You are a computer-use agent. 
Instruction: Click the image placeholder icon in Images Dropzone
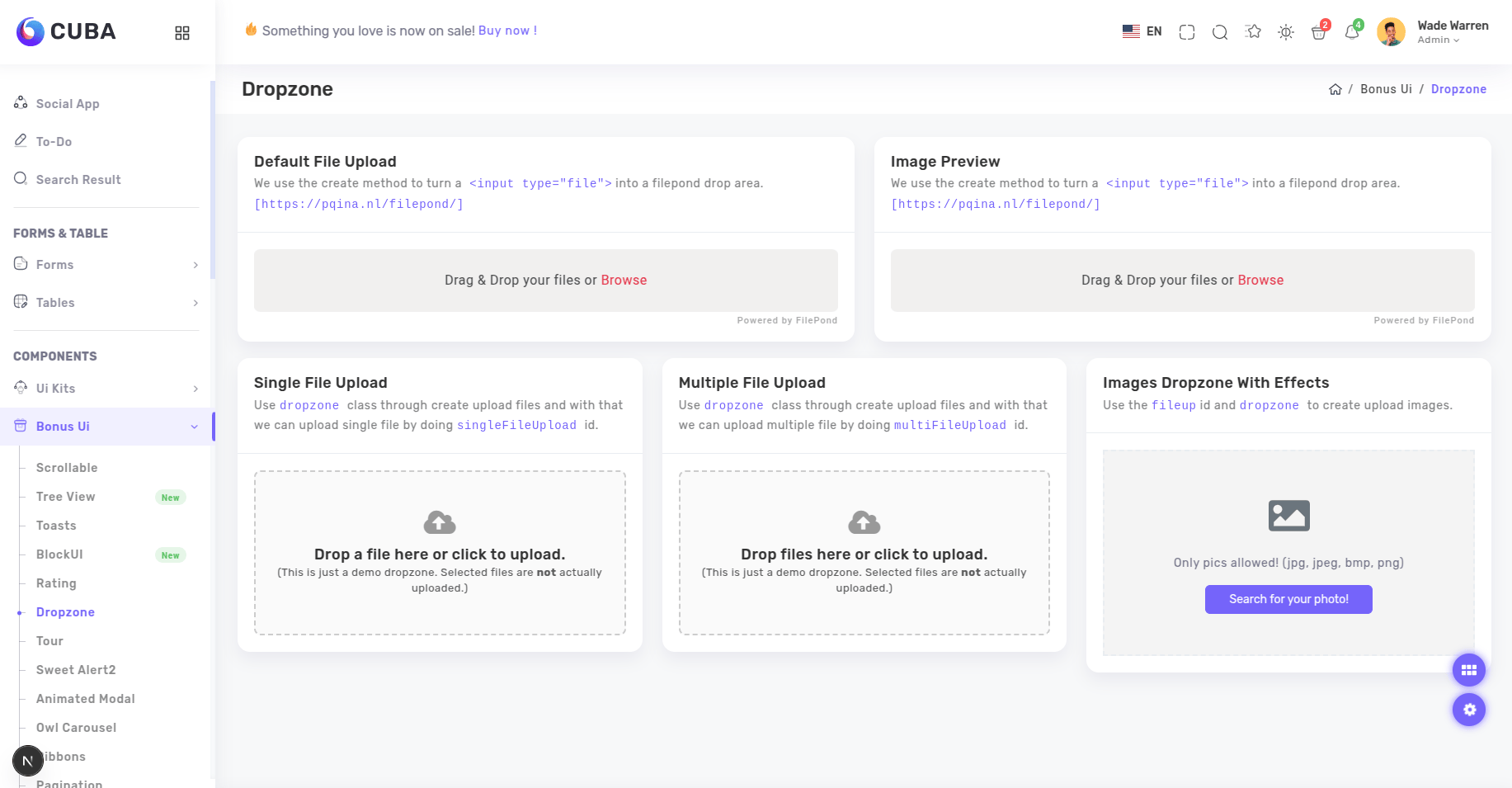pyautogui.click(x=1288, y=516)
